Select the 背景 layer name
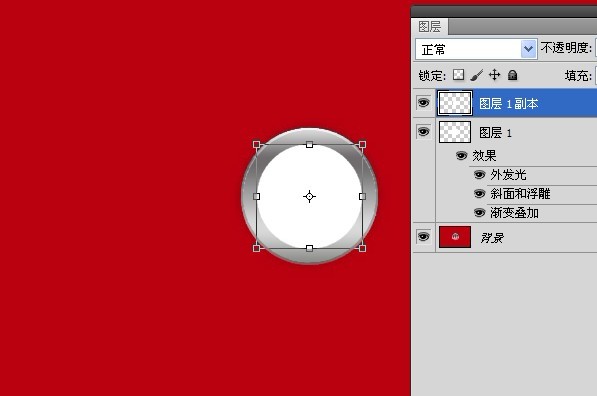This screenshot has width=597, height=396. click(x=492, y=238)
